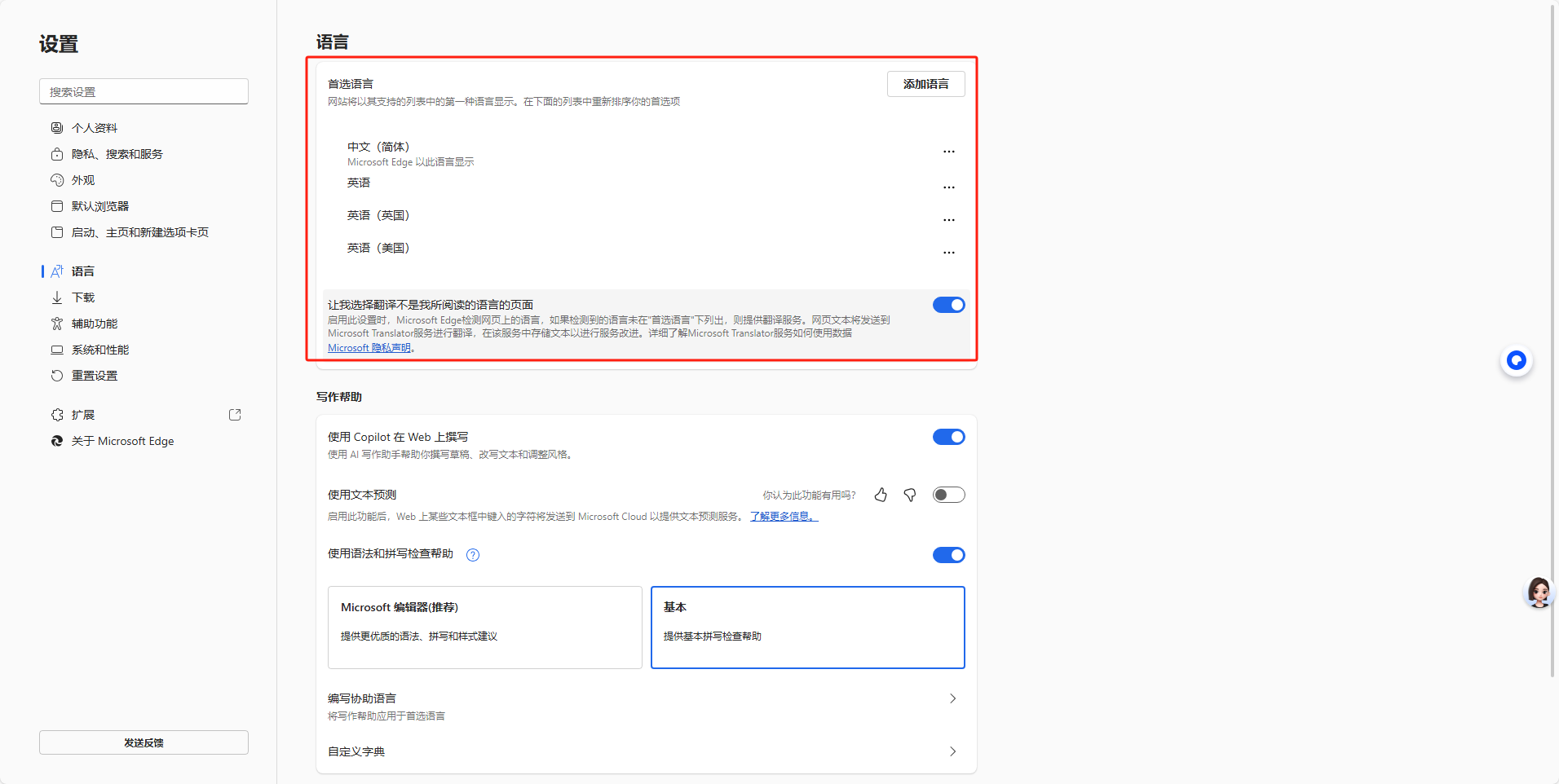Turn off 使用 Copilot 在 Web 上撰写

pos(948,436)
